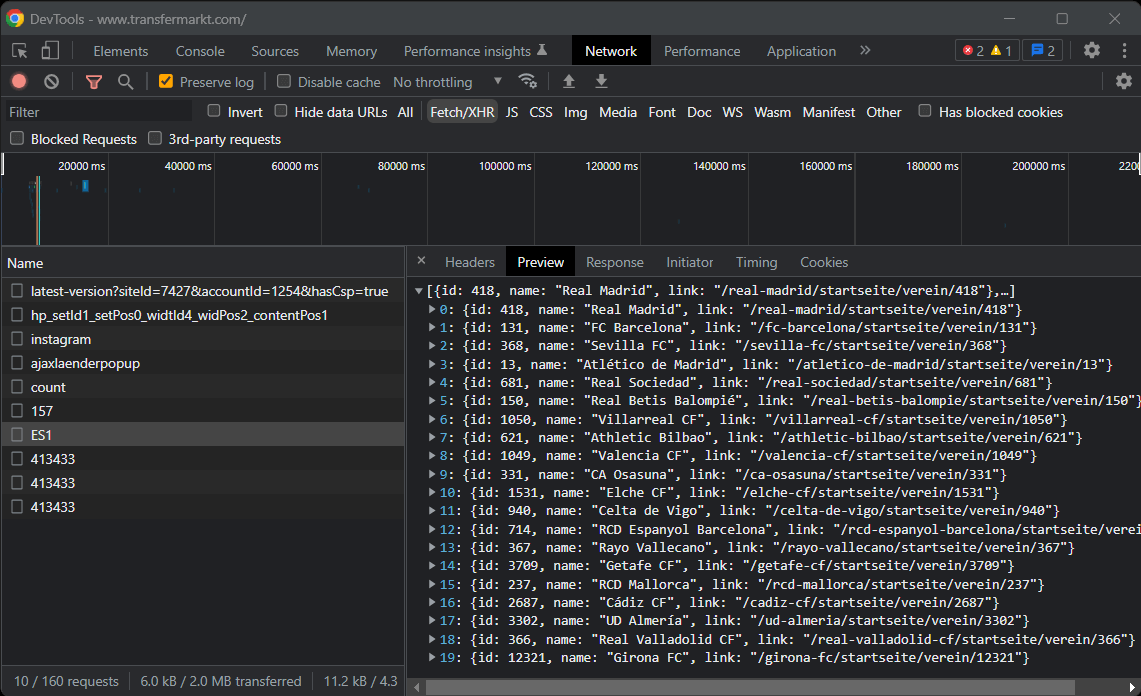Collapse the root JSON array
Screen dimensions: 1141x696
tap(419, 290)
